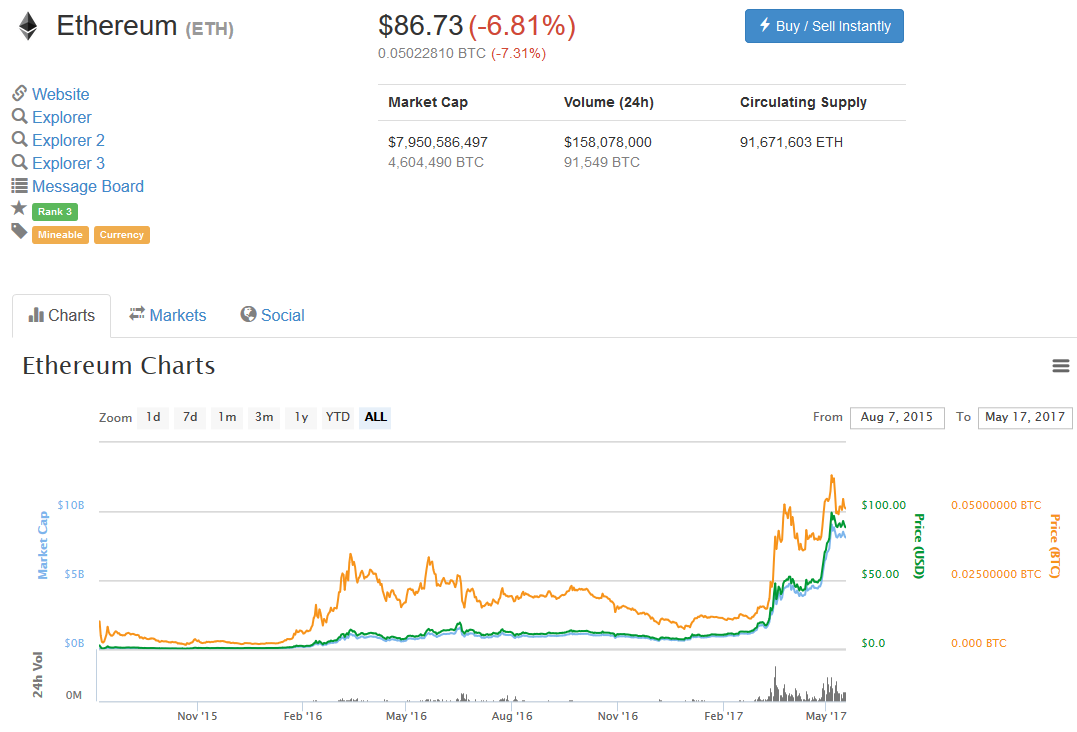Click the Rank 3 badge

pos(55,211)
